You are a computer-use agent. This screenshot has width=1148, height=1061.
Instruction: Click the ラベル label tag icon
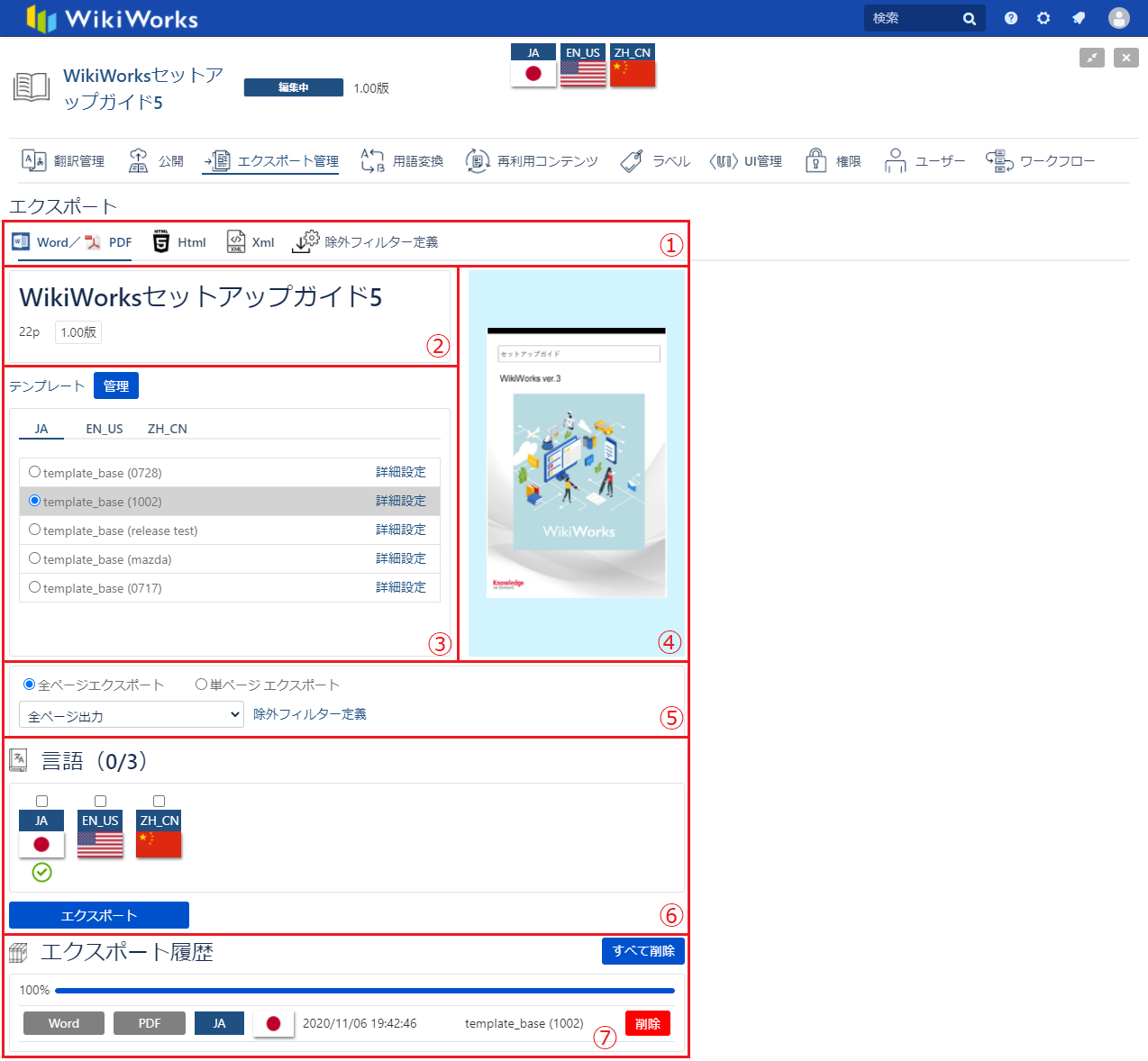(632, 160)
